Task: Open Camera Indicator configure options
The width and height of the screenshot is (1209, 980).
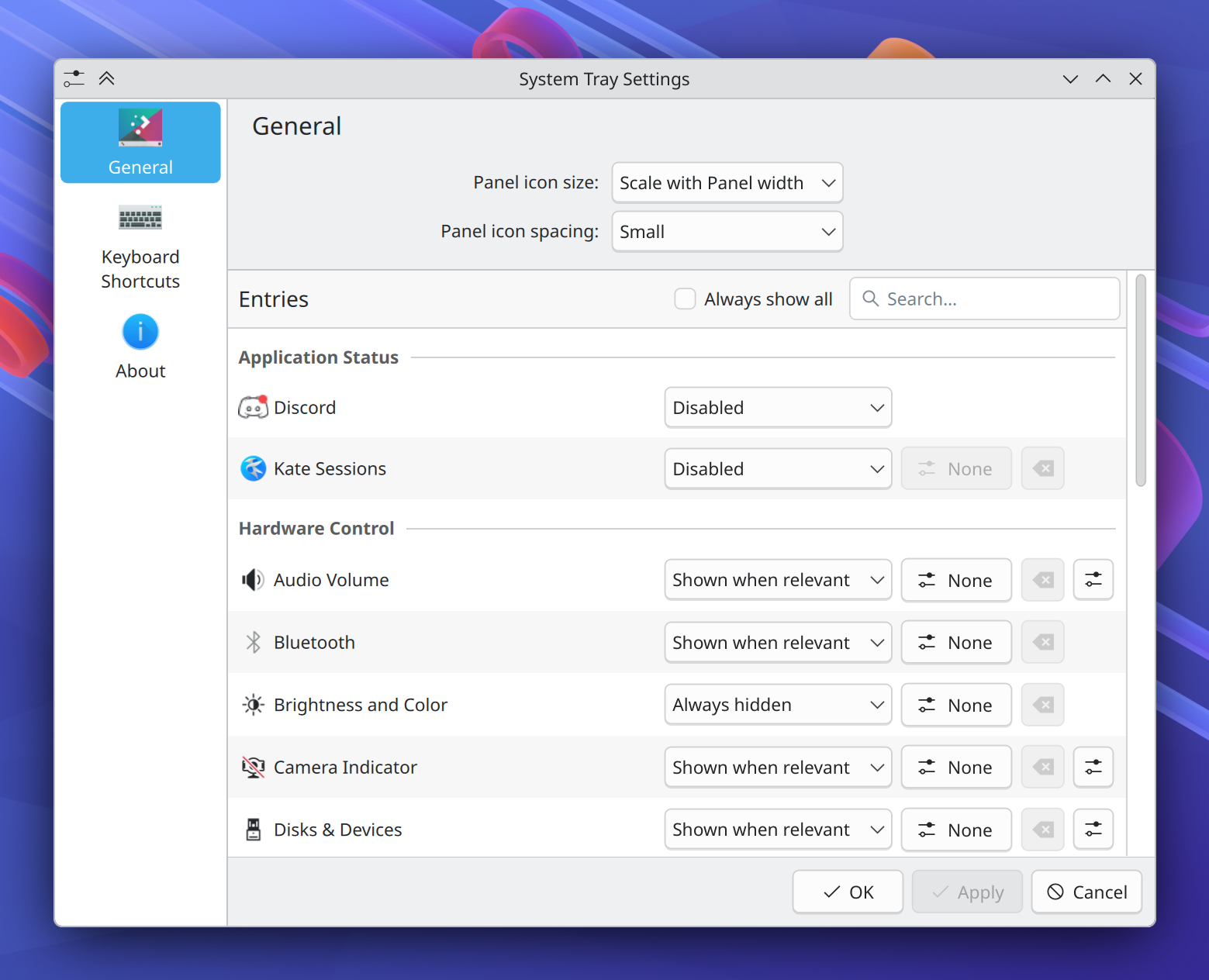Action: (x=1093, y=767)
